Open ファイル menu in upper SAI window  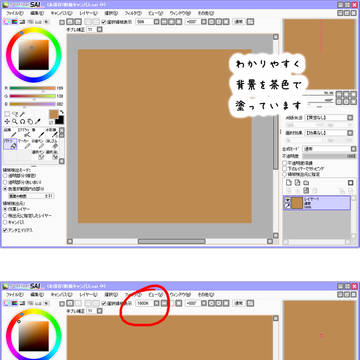click(x=15, y=13)
